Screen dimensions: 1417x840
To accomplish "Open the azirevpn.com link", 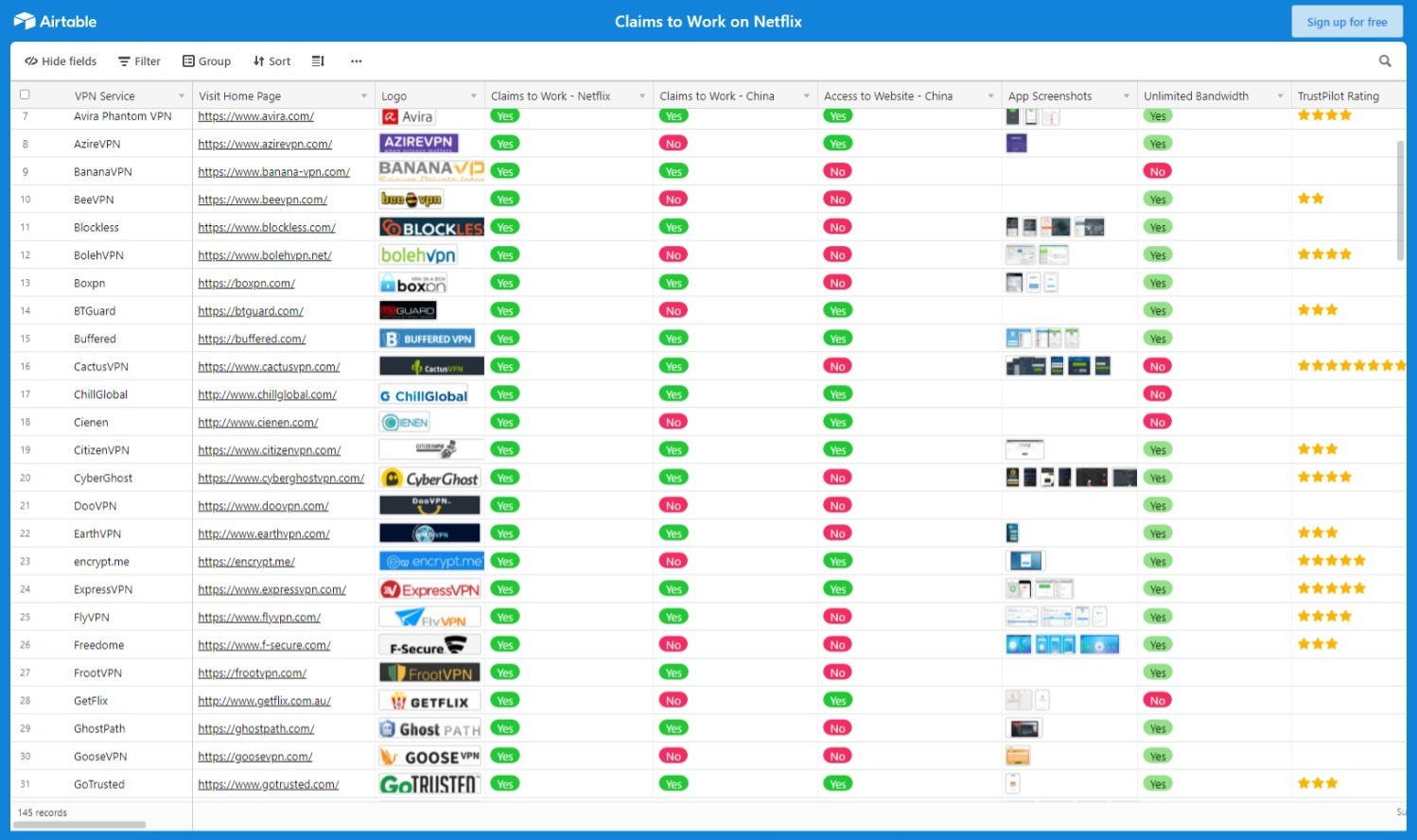I will coord(265,144).
